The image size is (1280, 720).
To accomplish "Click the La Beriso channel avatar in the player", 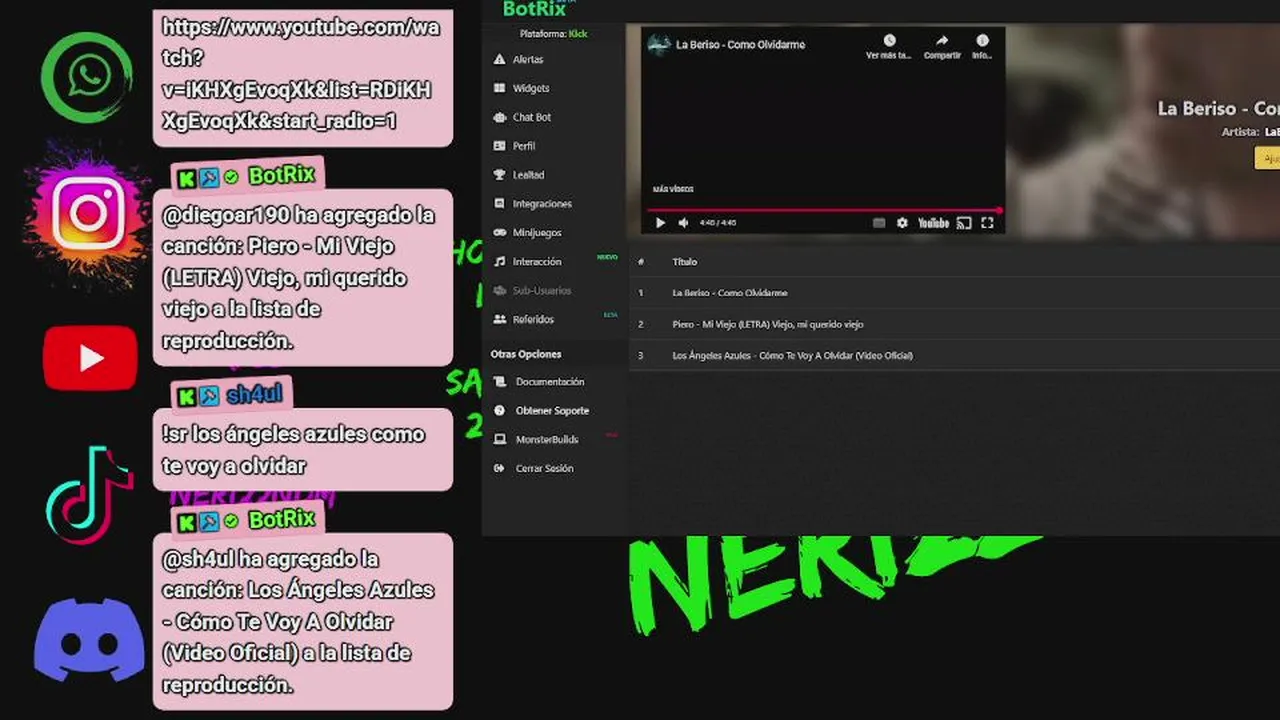I will pos(658,44).
